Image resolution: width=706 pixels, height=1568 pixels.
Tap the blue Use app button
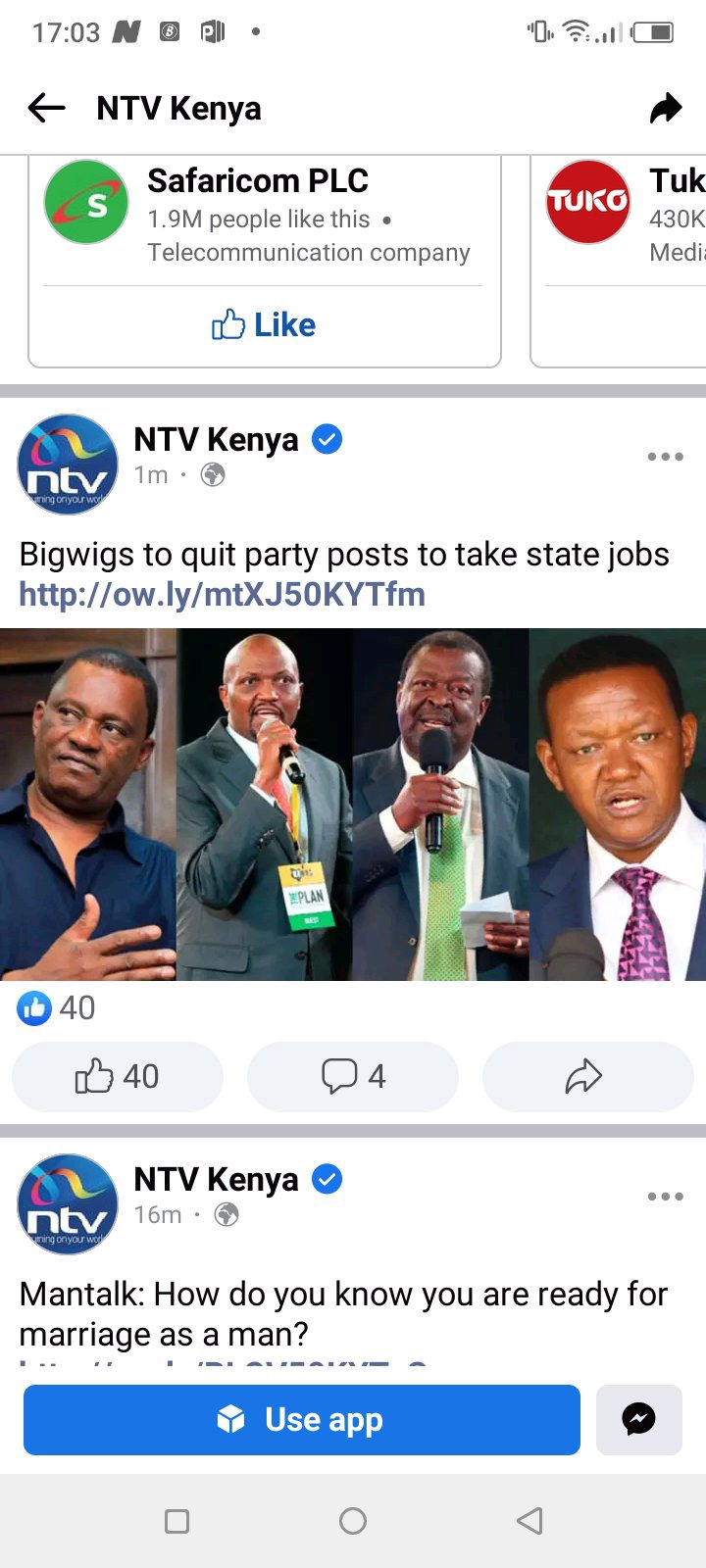[302, 1419]
